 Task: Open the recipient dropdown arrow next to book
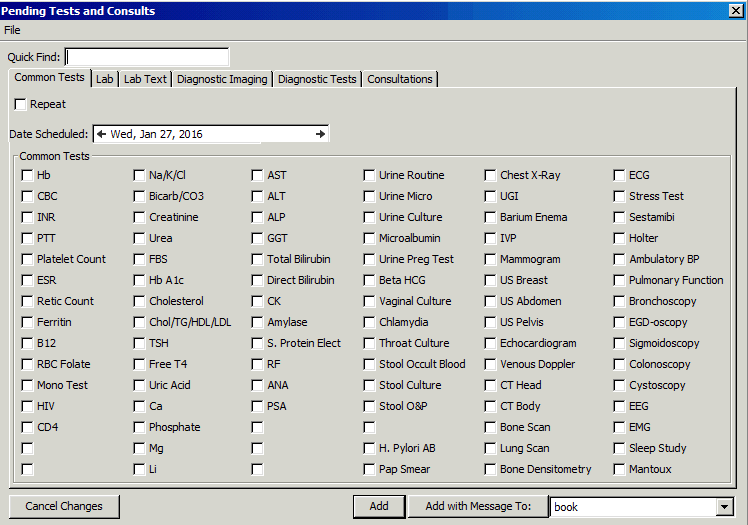(724, 507)
